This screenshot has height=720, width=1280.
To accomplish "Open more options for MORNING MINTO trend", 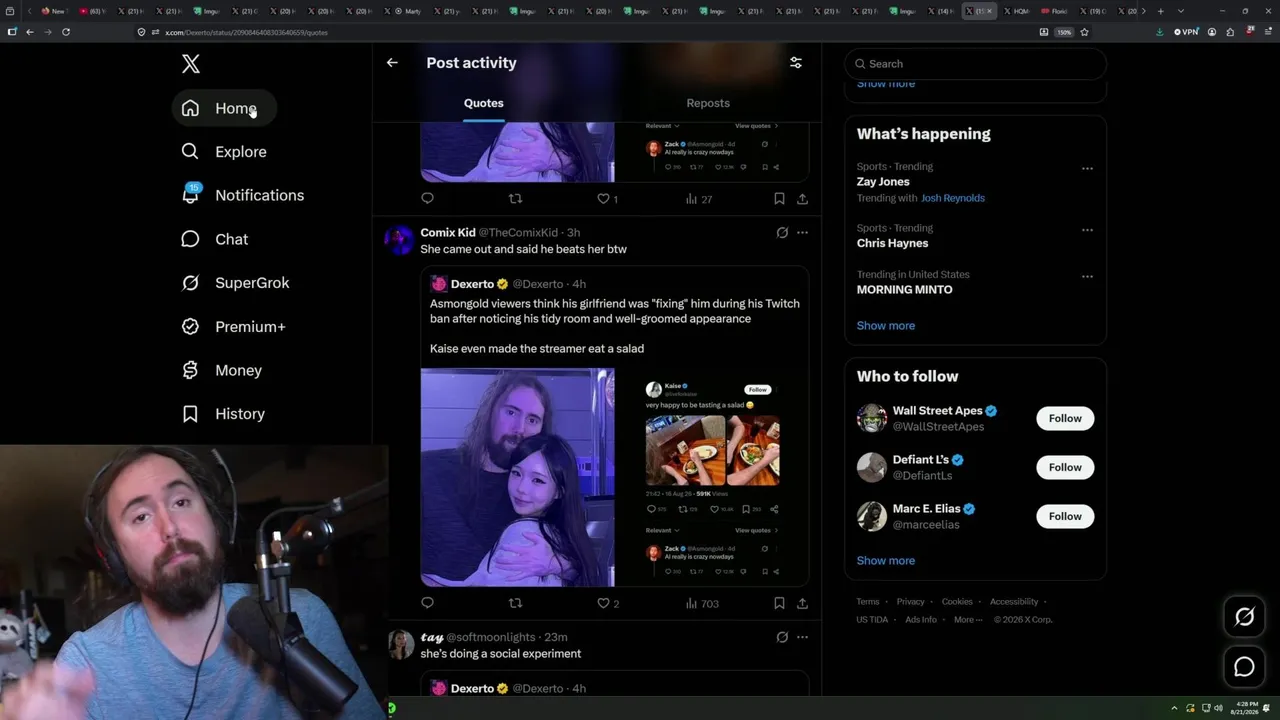I will tap(1087, 276).
